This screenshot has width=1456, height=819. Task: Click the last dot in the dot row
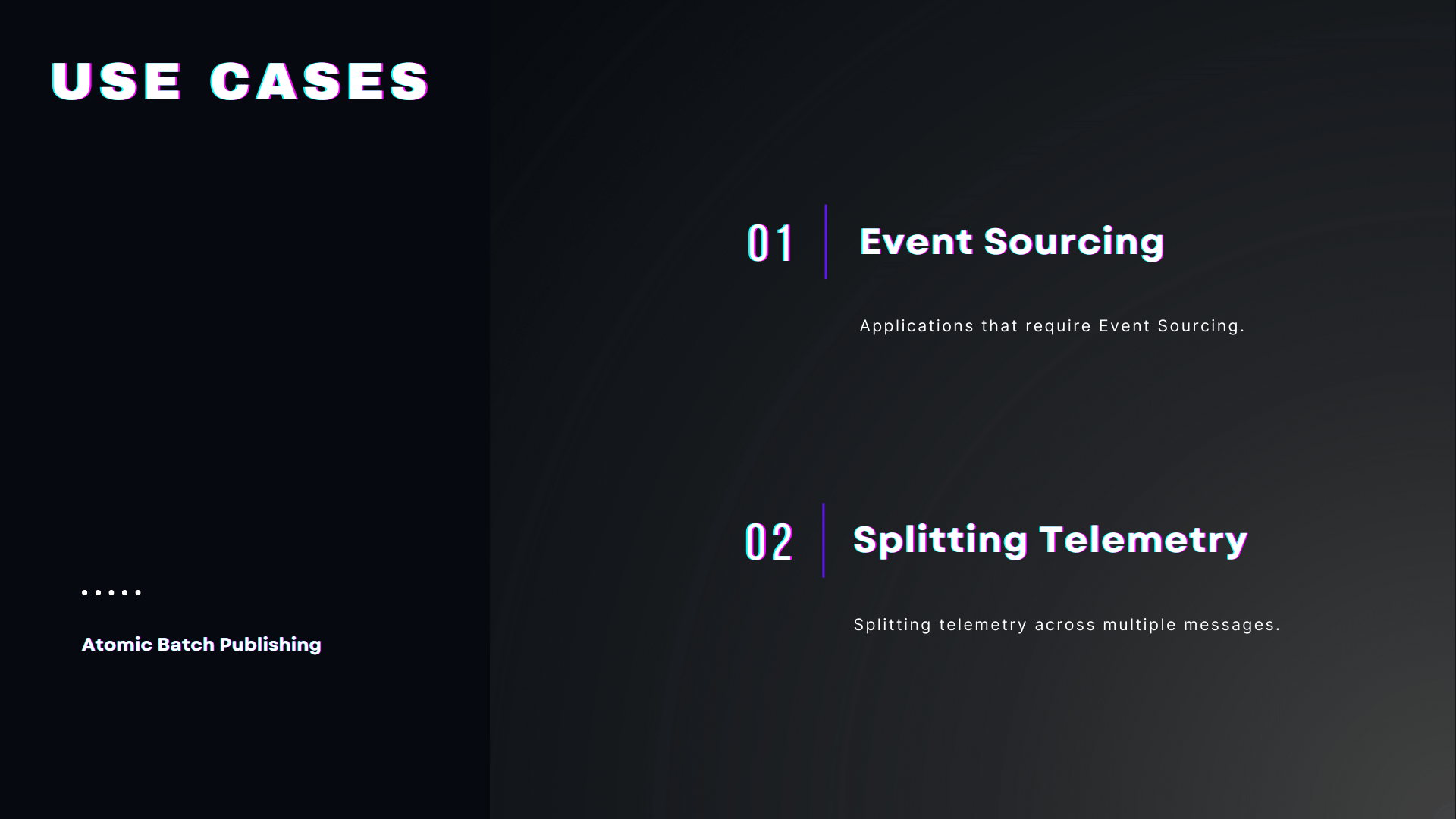click(138, 592)
